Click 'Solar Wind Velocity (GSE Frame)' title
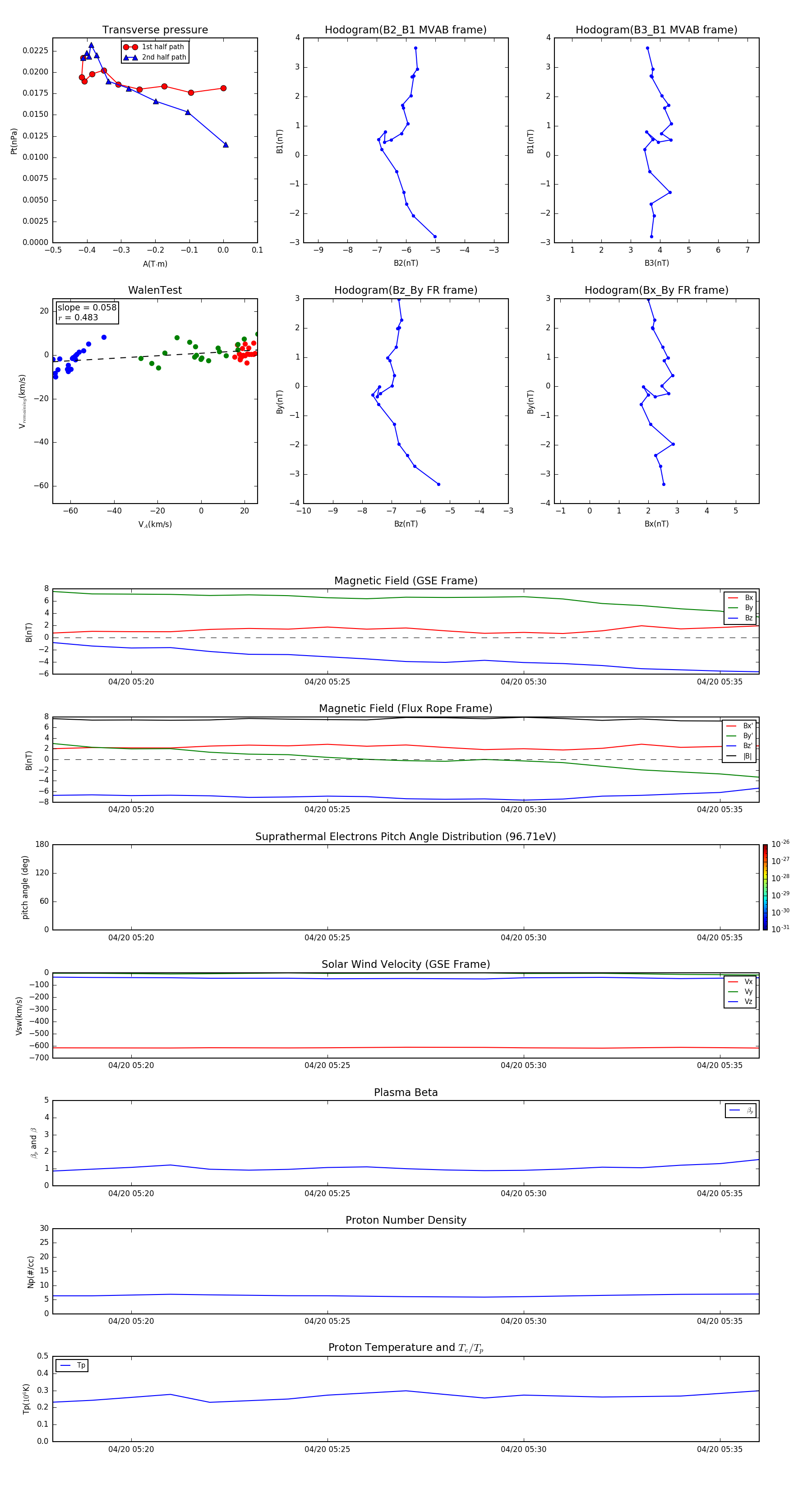 [406, 964]
